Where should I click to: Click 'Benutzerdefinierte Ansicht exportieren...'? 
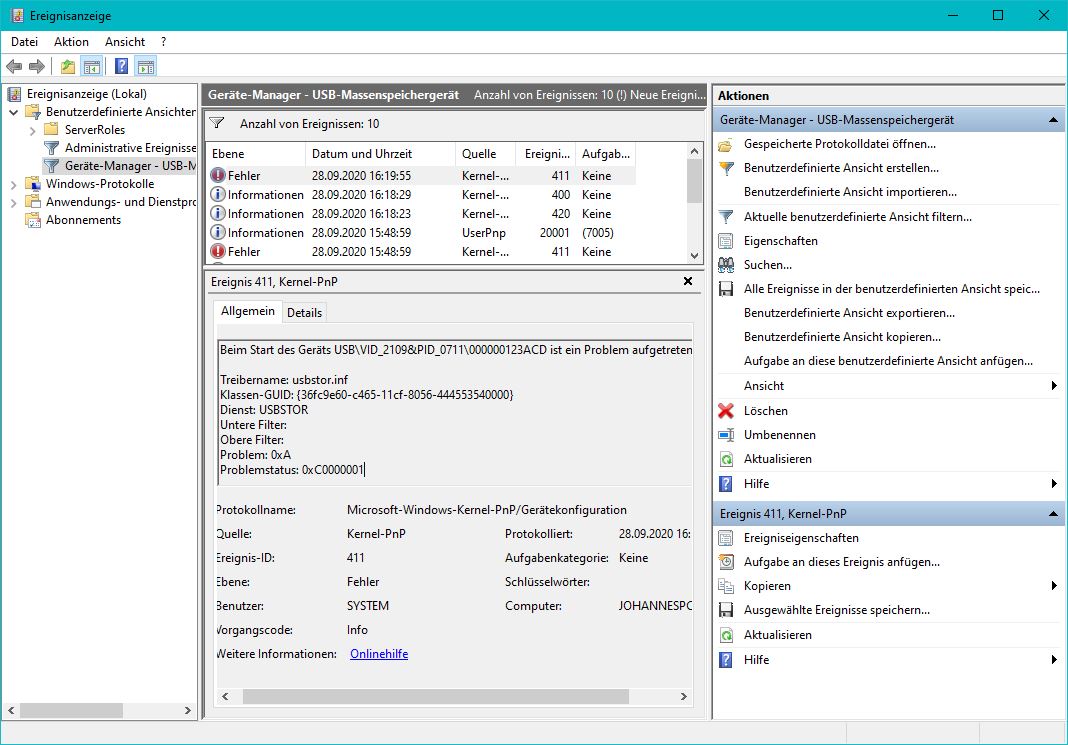point(849,313)
